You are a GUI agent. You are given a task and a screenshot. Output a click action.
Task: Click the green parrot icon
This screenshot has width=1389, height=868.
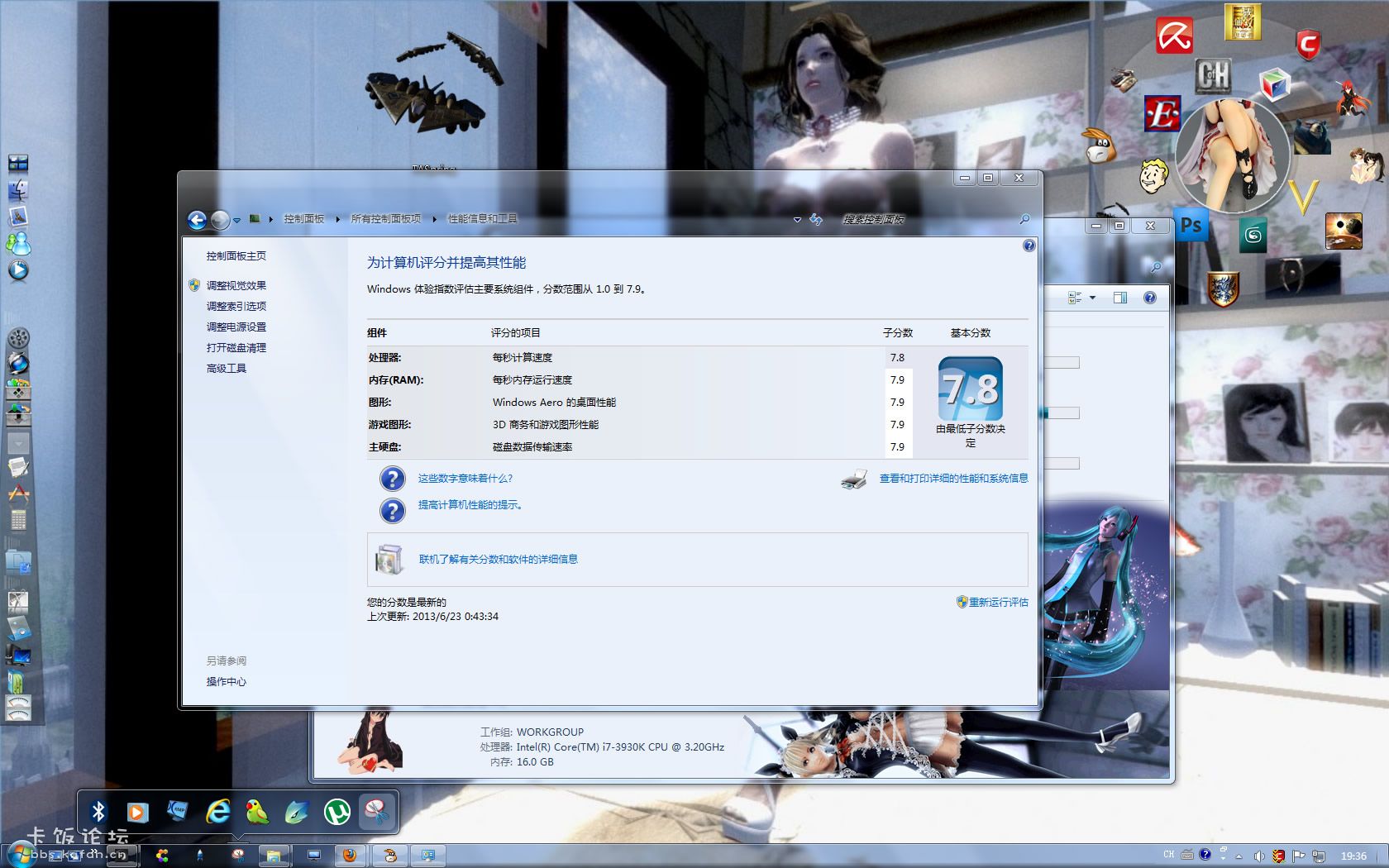click(x=257, y=813)
